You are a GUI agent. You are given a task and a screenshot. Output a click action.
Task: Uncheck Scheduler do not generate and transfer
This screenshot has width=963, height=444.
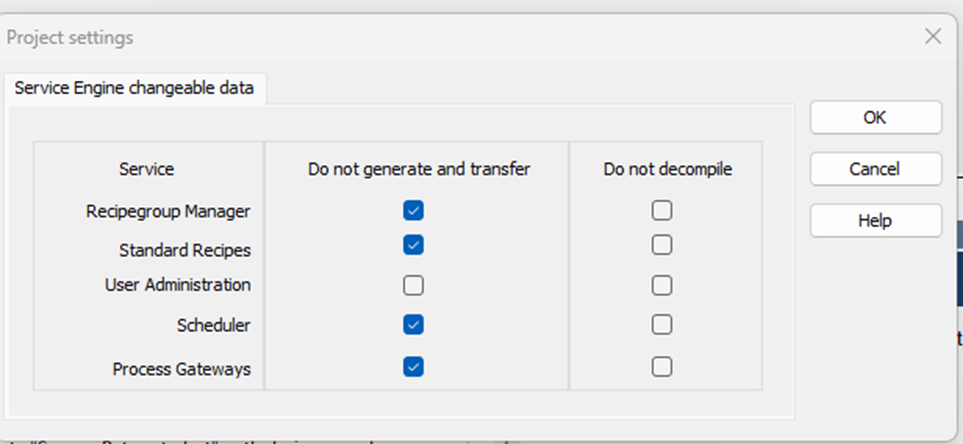[414, 325]
